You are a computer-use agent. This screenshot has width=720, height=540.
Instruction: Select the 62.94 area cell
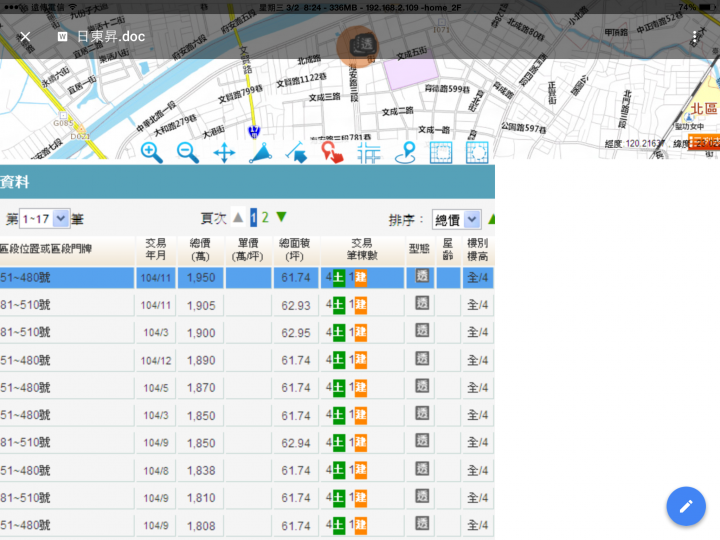point(296,443)
